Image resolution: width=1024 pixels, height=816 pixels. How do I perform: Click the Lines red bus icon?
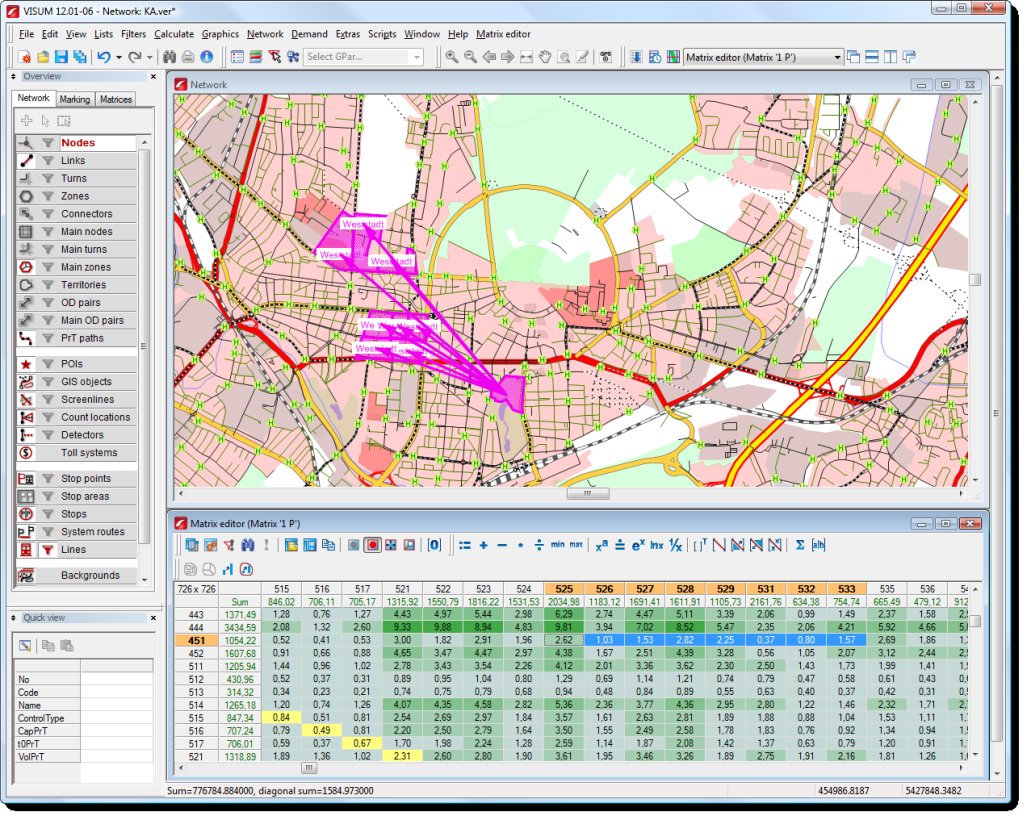tap(25, 550)
